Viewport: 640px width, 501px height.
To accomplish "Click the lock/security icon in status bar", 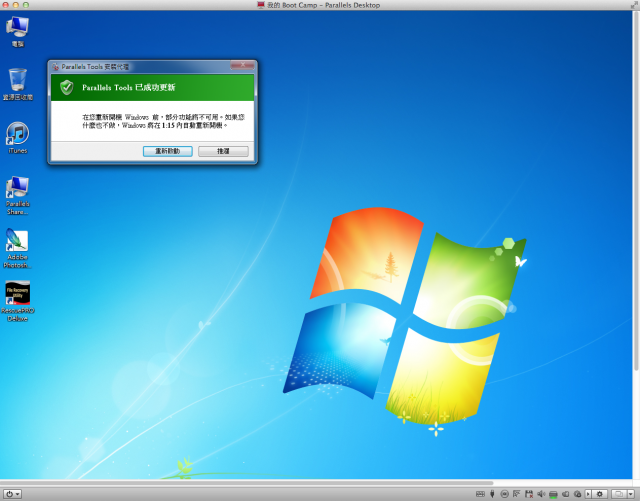I will click(578, 494).
